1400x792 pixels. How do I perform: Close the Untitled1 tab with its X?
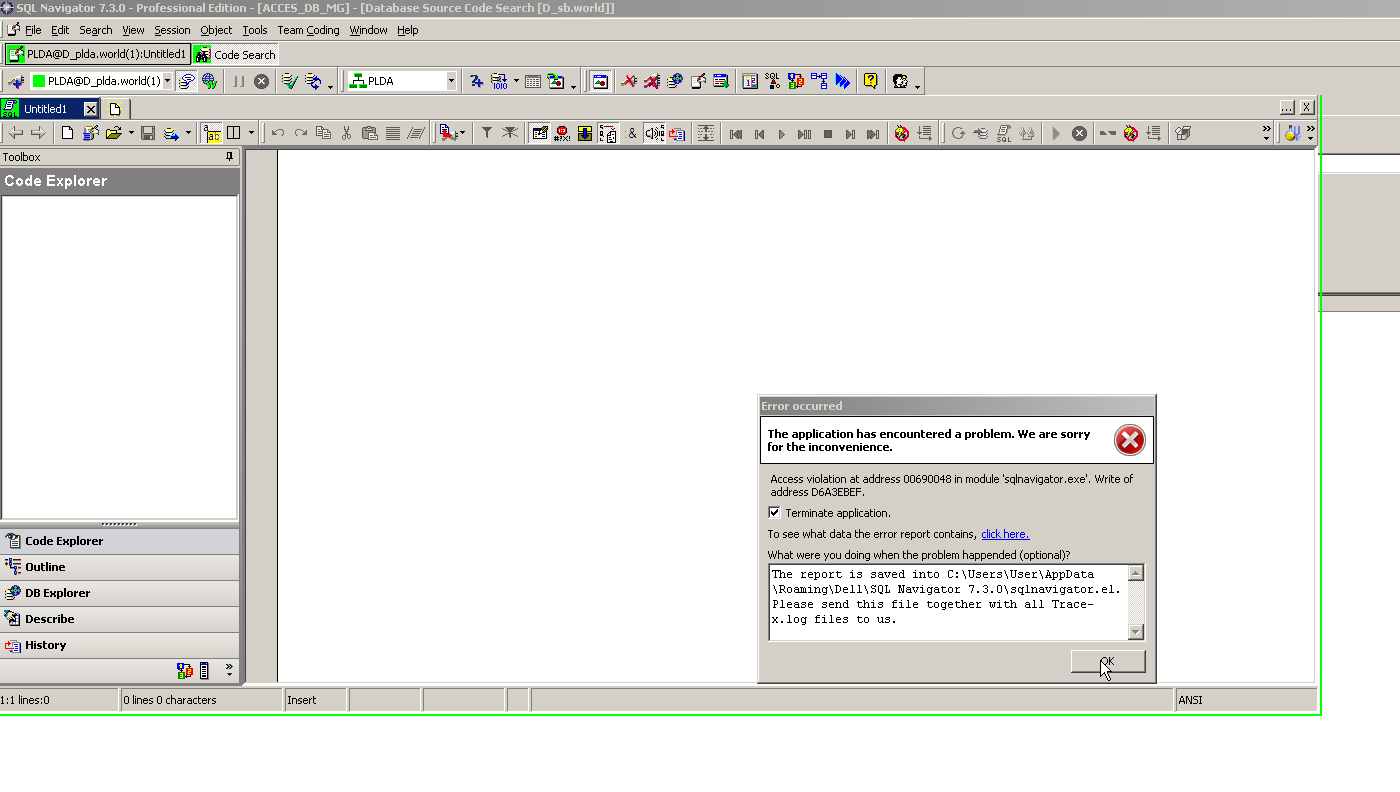[x=90, y=109]
